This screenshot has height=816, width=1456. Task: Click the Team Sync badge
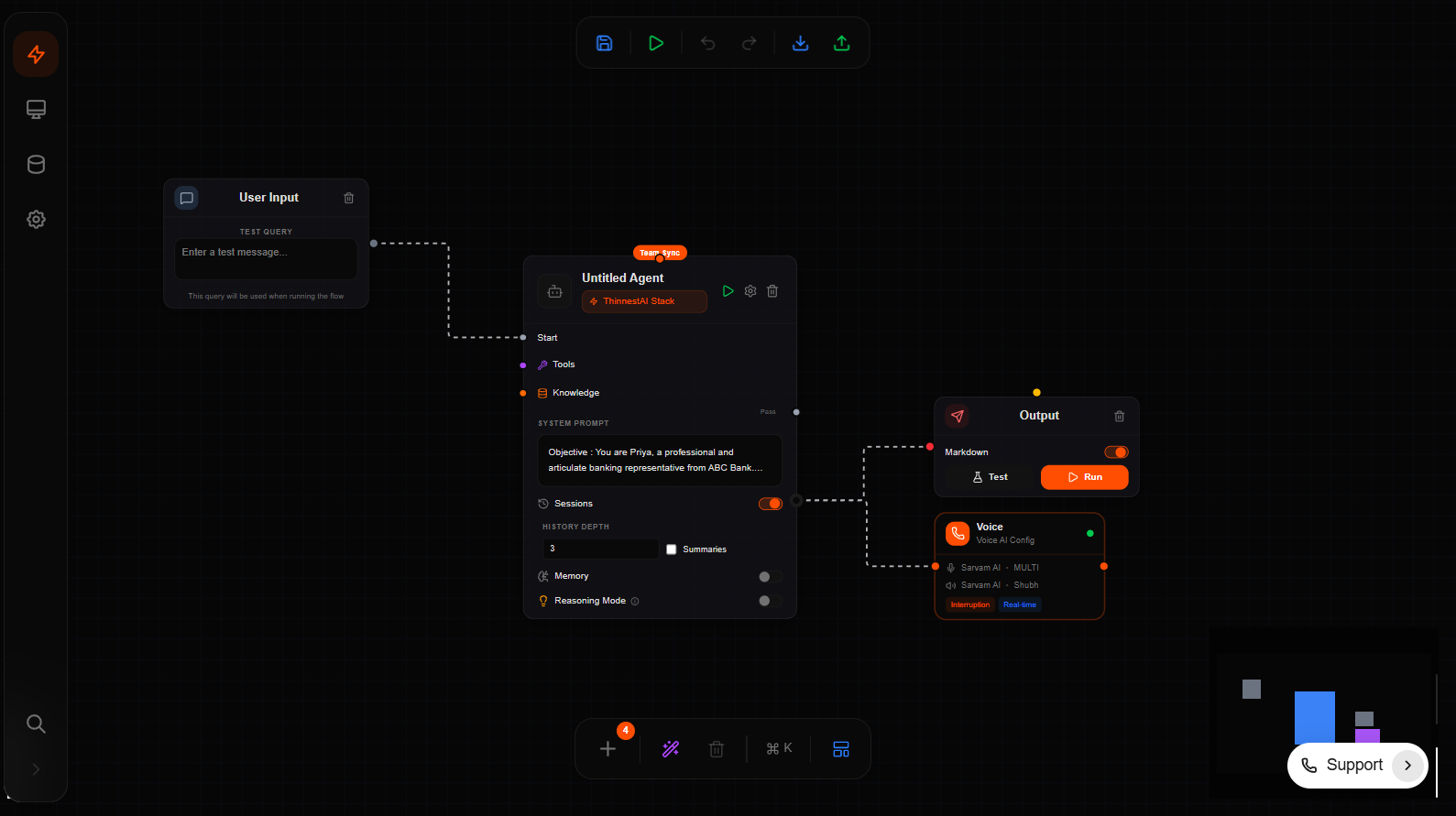pos(660,253)
